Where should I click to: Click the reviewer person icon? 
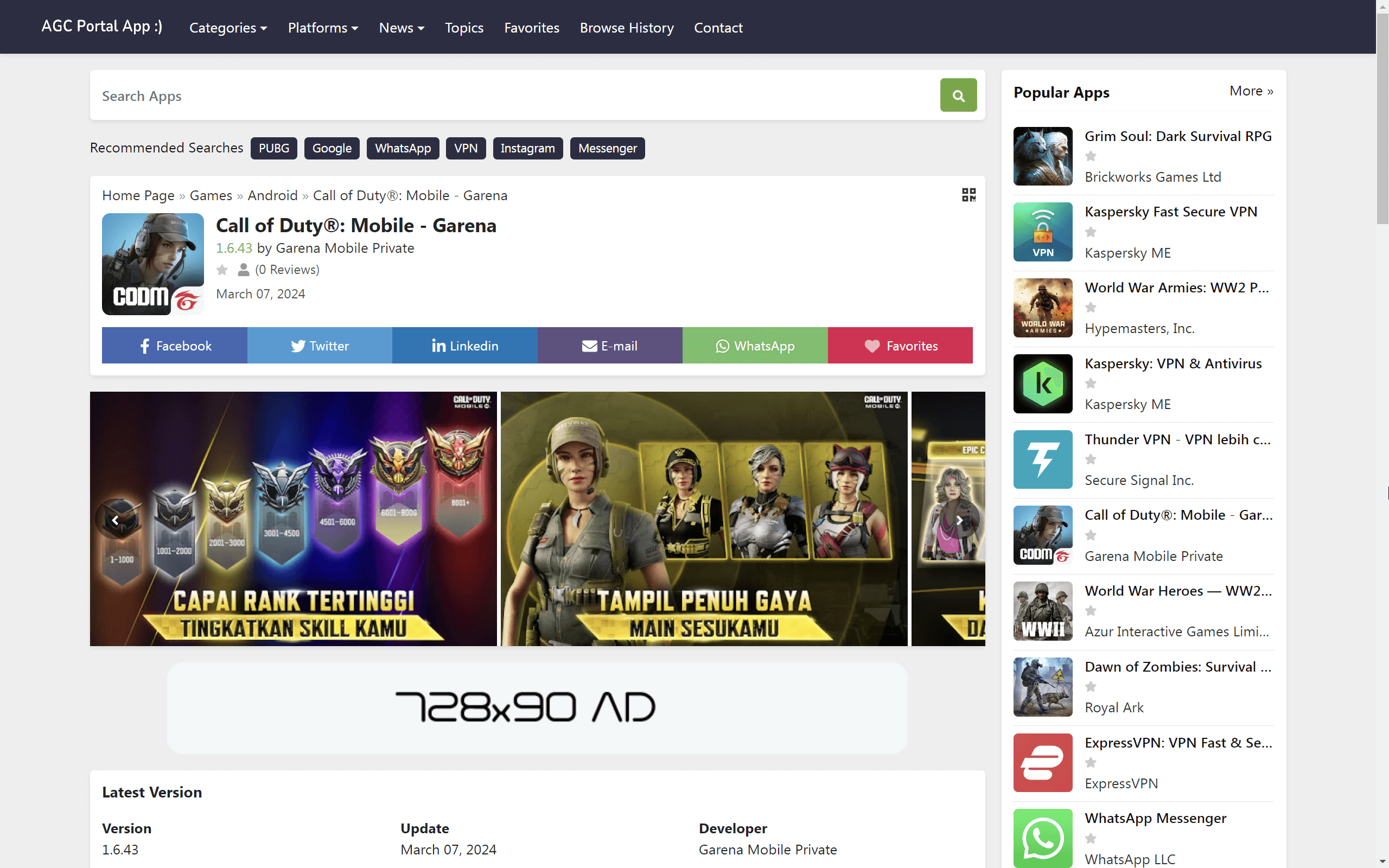[244, 269]
